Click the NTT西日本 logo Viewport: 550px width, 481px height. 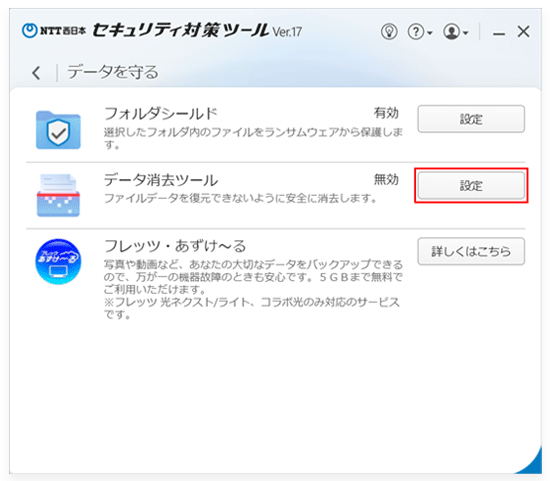pos(54,31)
